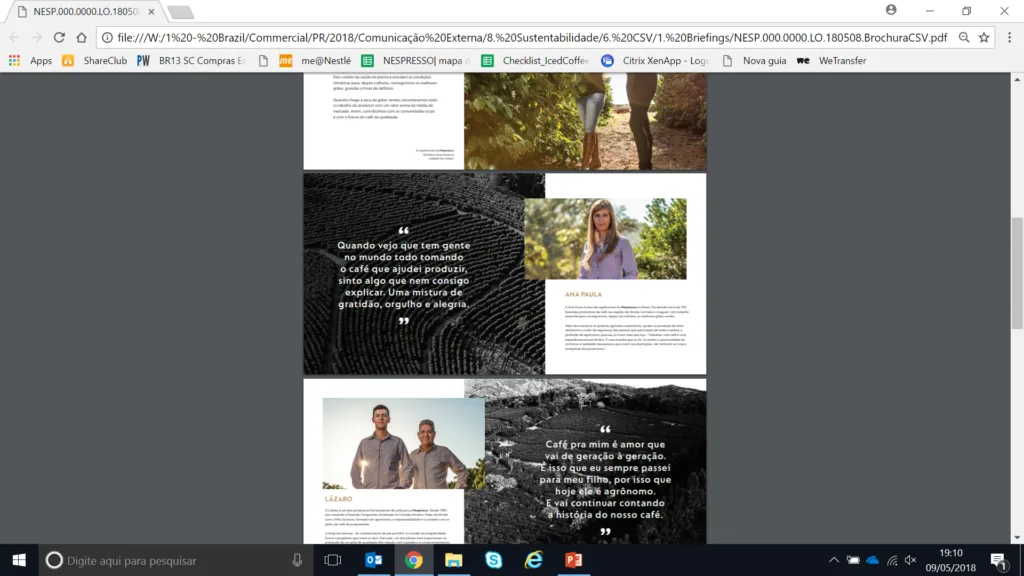Launch Skype from the taskbar

click(x=494, y=560)
